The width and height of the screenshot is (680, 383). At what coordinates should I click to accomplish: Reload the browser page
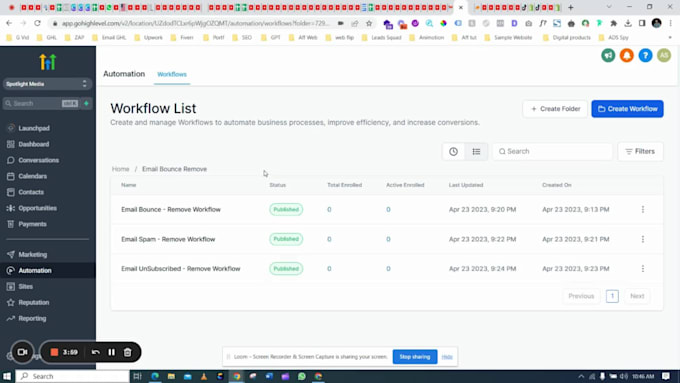coord(37,23)
